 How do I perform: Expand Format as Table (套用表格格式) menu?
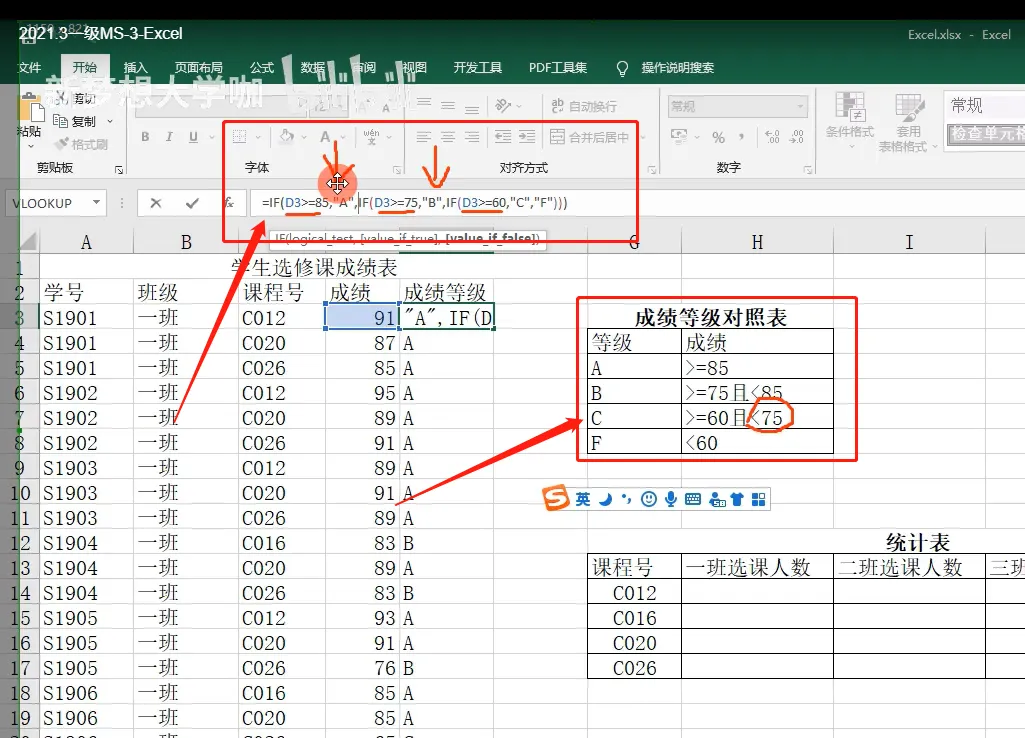[x=907, y=122]
